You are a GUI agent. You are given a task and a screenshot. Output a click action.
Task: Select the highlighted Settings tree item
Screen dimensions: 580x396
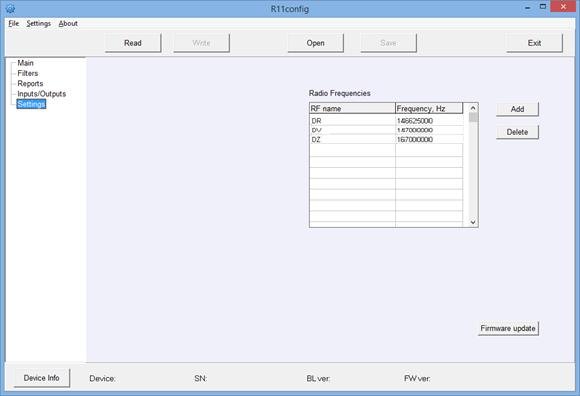pyautogui.click(x=31, y=104)
